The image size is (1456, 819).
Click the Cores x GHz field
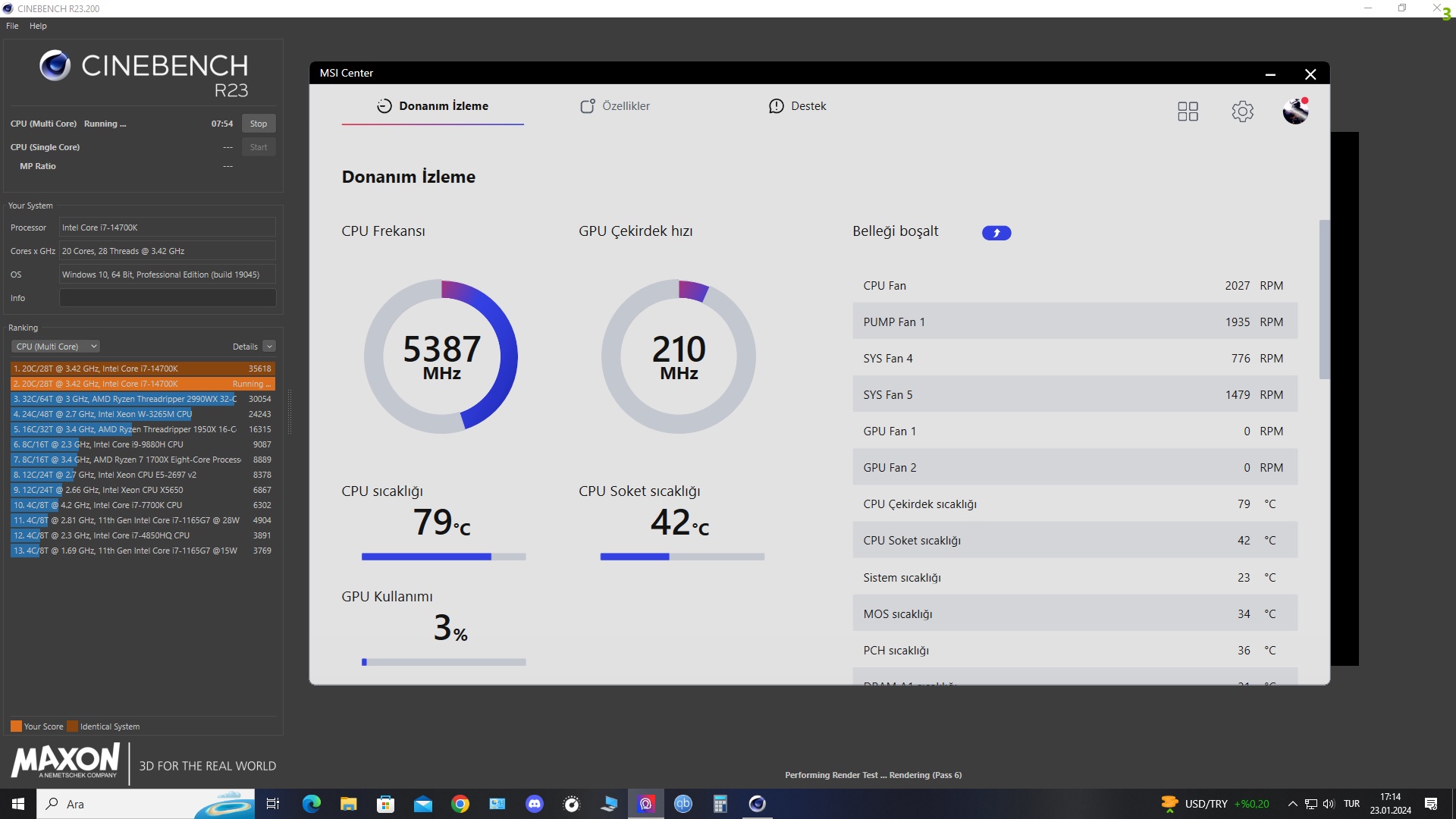[x=168, y=251]
